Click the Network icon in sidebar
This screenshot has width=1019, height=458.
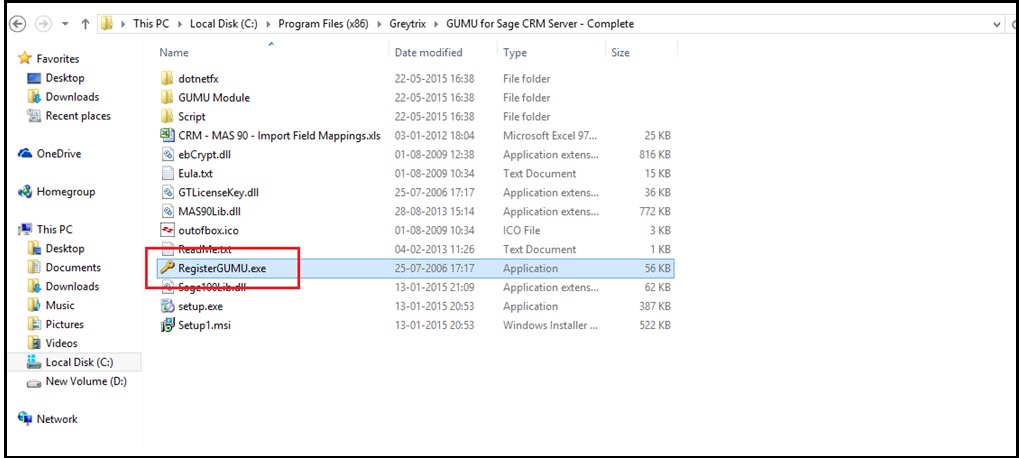coord(25,419)
